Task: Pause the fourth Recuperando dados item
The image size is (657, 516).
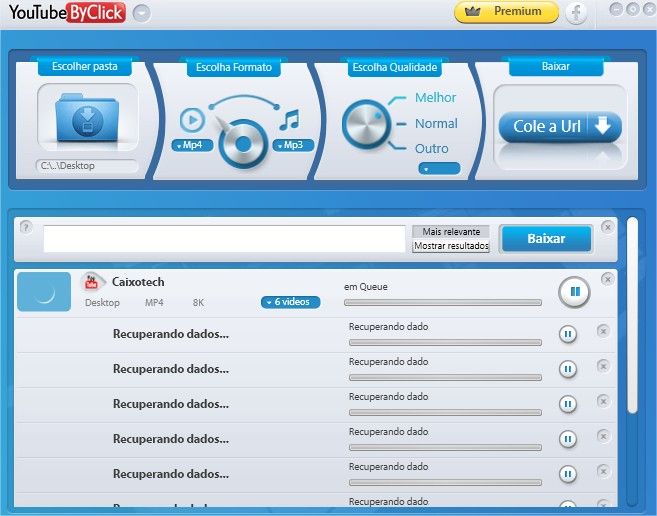Action: click(x=568, y=439)
